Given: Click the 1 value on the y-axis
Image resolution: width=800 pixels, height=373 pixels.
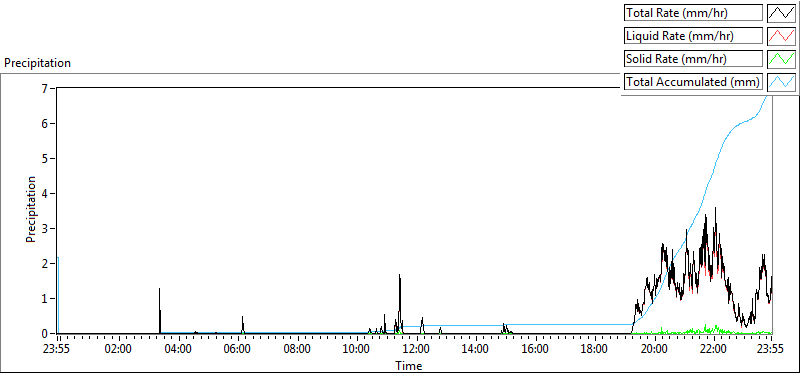Looking at the screenshot, I should click(x=44, y=299).
